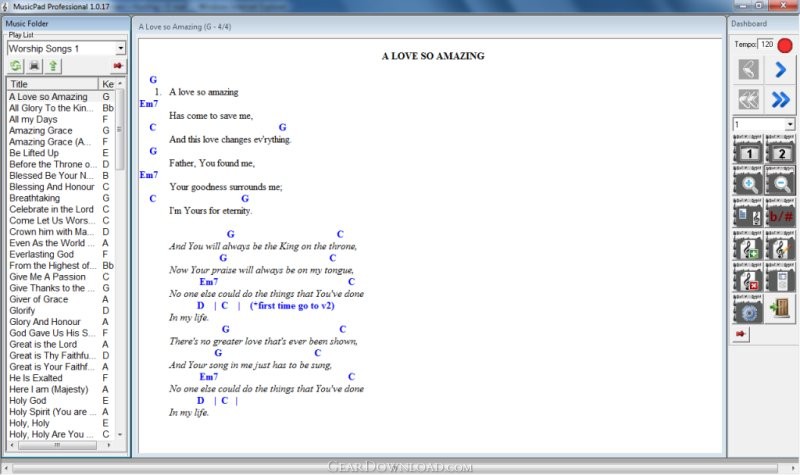This screenshot has width=800, height=475.
Task: Click the green upload arrow icon
Action: [x=53, y=66]
